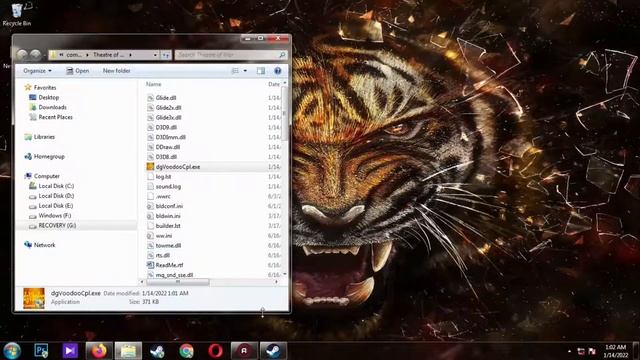Image resolution: width=640 pixels, height=360 pixels.
Task: Click the refresh button beside address bar
Action: point(166,55)
